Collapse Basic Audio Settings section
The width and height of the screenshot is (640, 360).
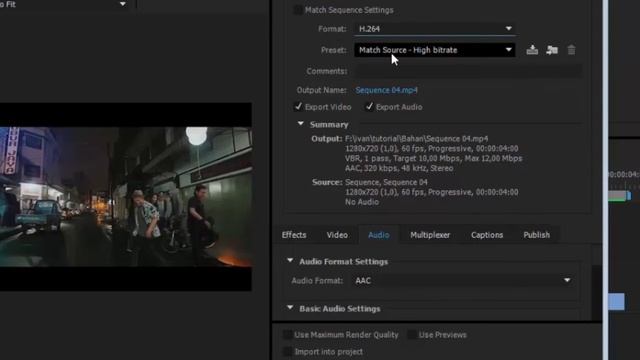coord(290,307)
